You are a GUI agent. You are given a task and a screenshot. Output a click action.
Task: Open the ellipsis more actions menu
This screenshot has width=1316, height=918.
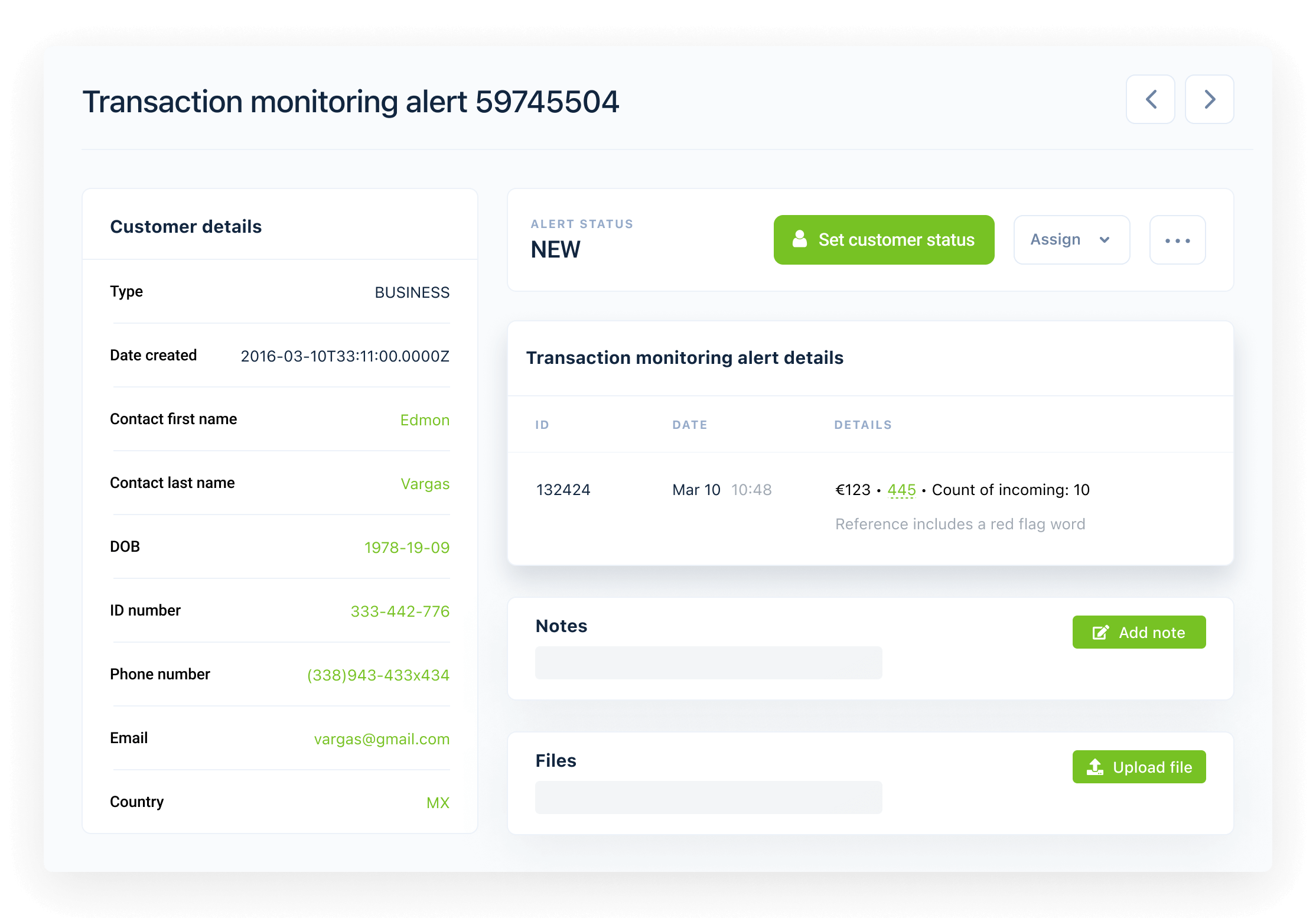1177,240
